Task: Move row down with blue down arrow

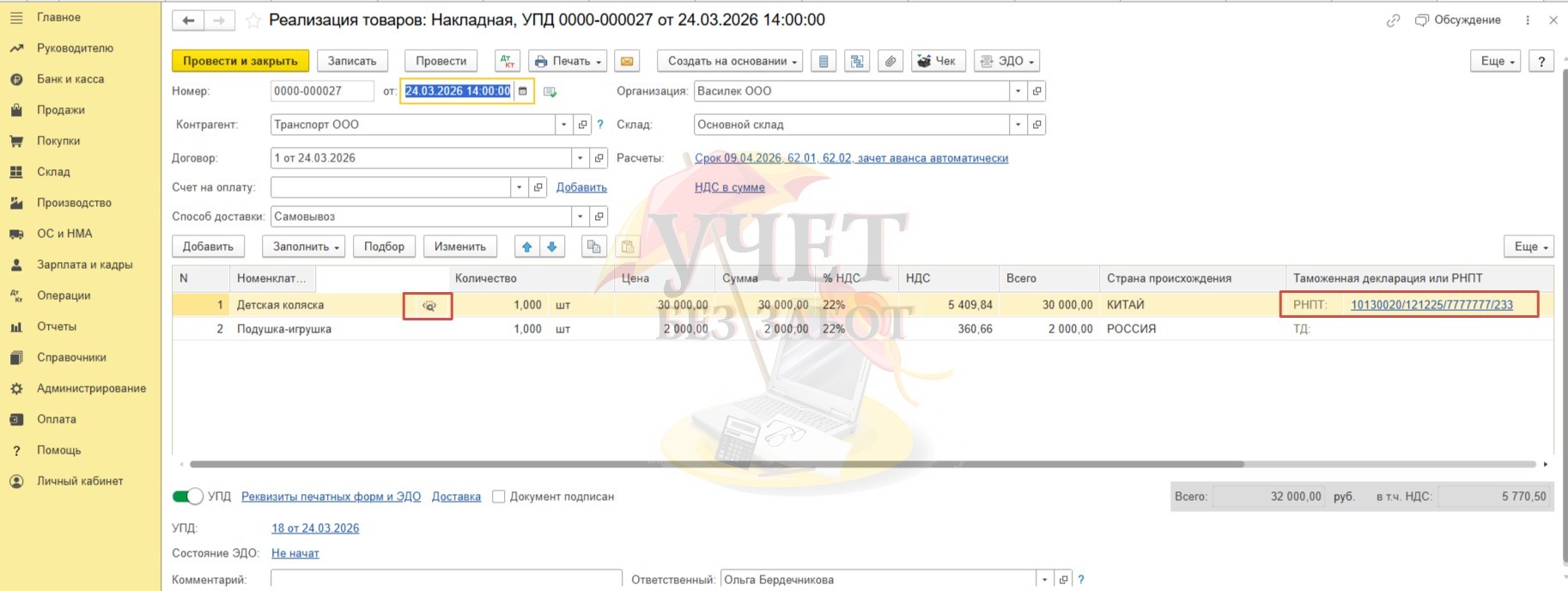Action: click(x=552, y=247)
